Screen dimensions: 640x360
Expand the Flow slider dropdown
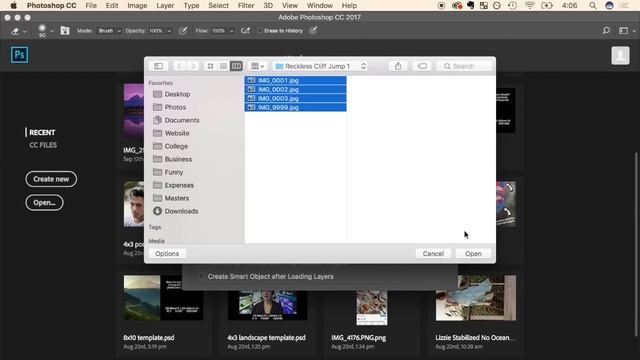coord(231,31)
